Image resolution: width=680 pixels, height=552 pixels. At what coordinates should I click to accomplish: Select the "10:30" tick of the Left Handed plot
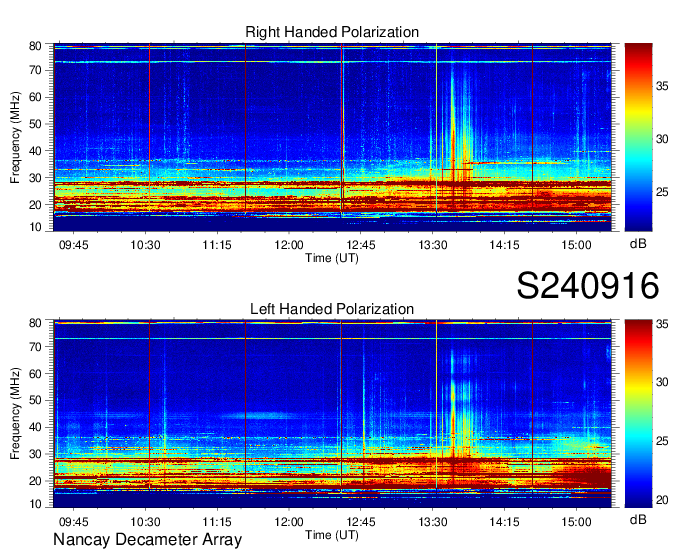click(145, 522)
